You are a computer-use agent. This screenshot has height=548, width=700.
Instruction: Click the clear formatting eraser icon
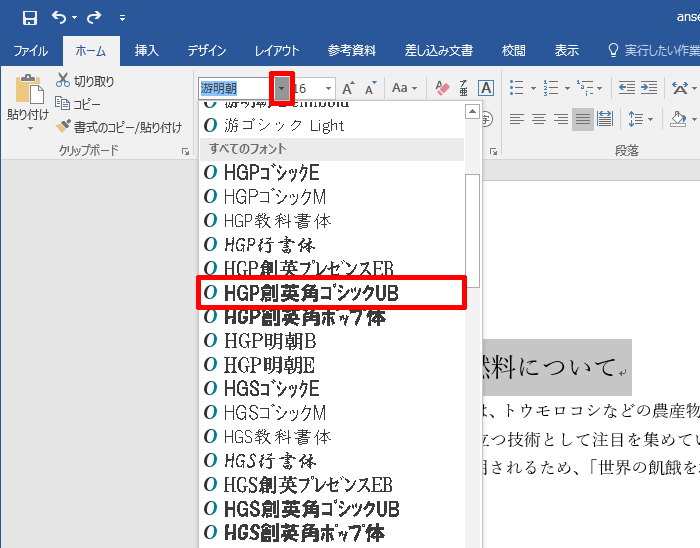(442, 88)
